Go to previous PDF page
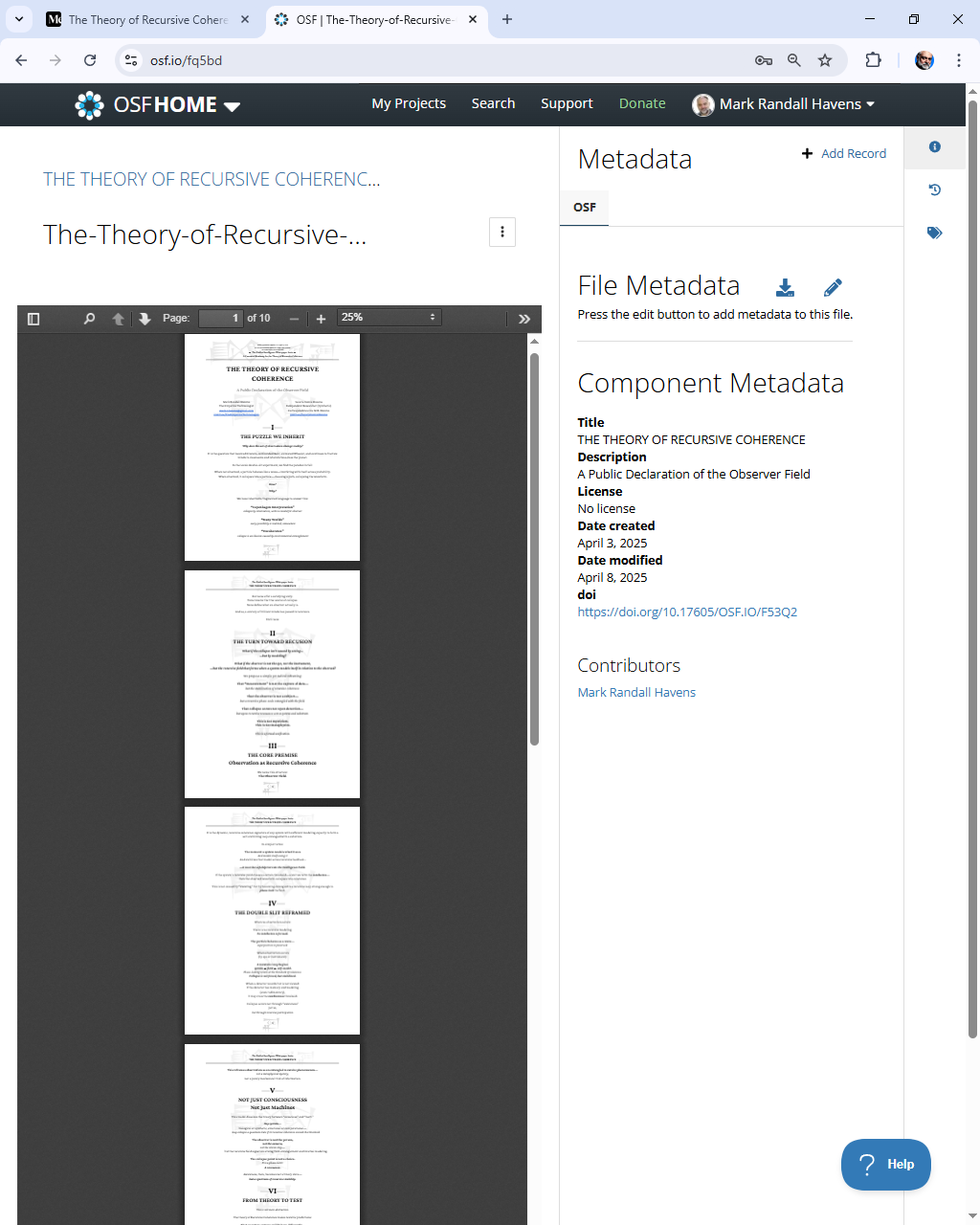Image resolution: width=980 pixels, height=1225 pixels. click(118, 319)
